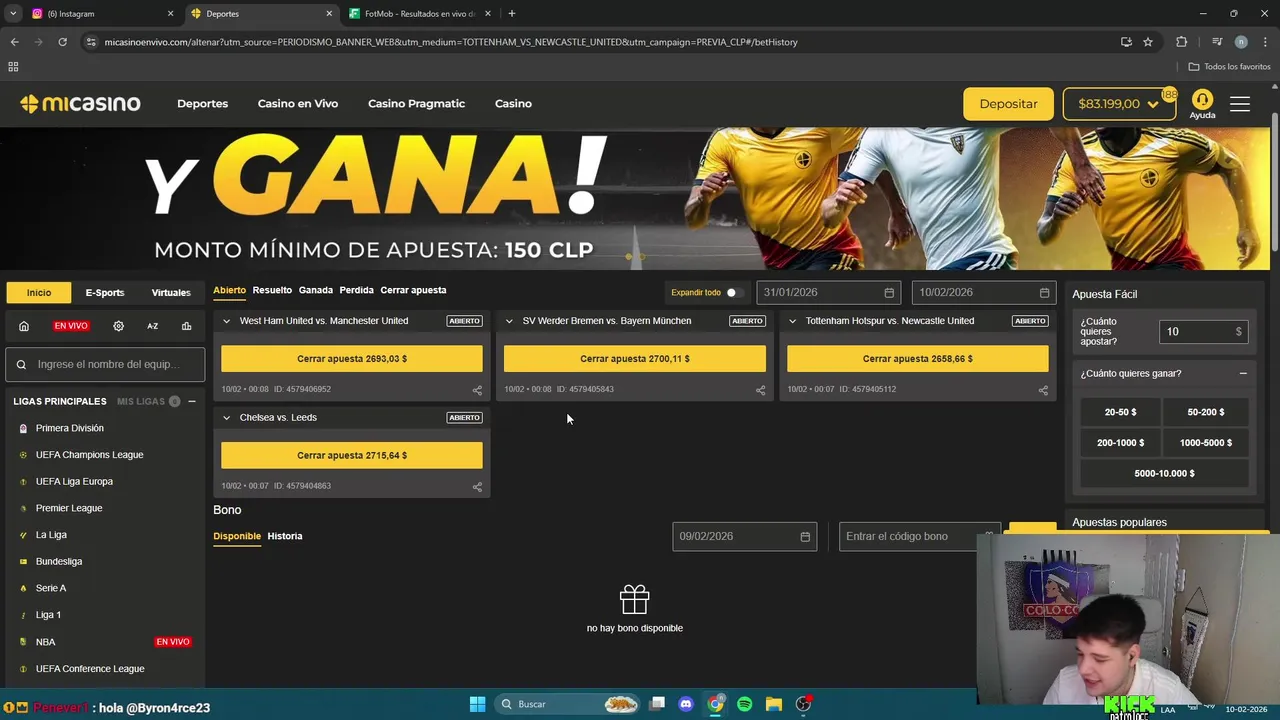Click Cerrar apuesta 2693,03 $ button

point(352,358)
